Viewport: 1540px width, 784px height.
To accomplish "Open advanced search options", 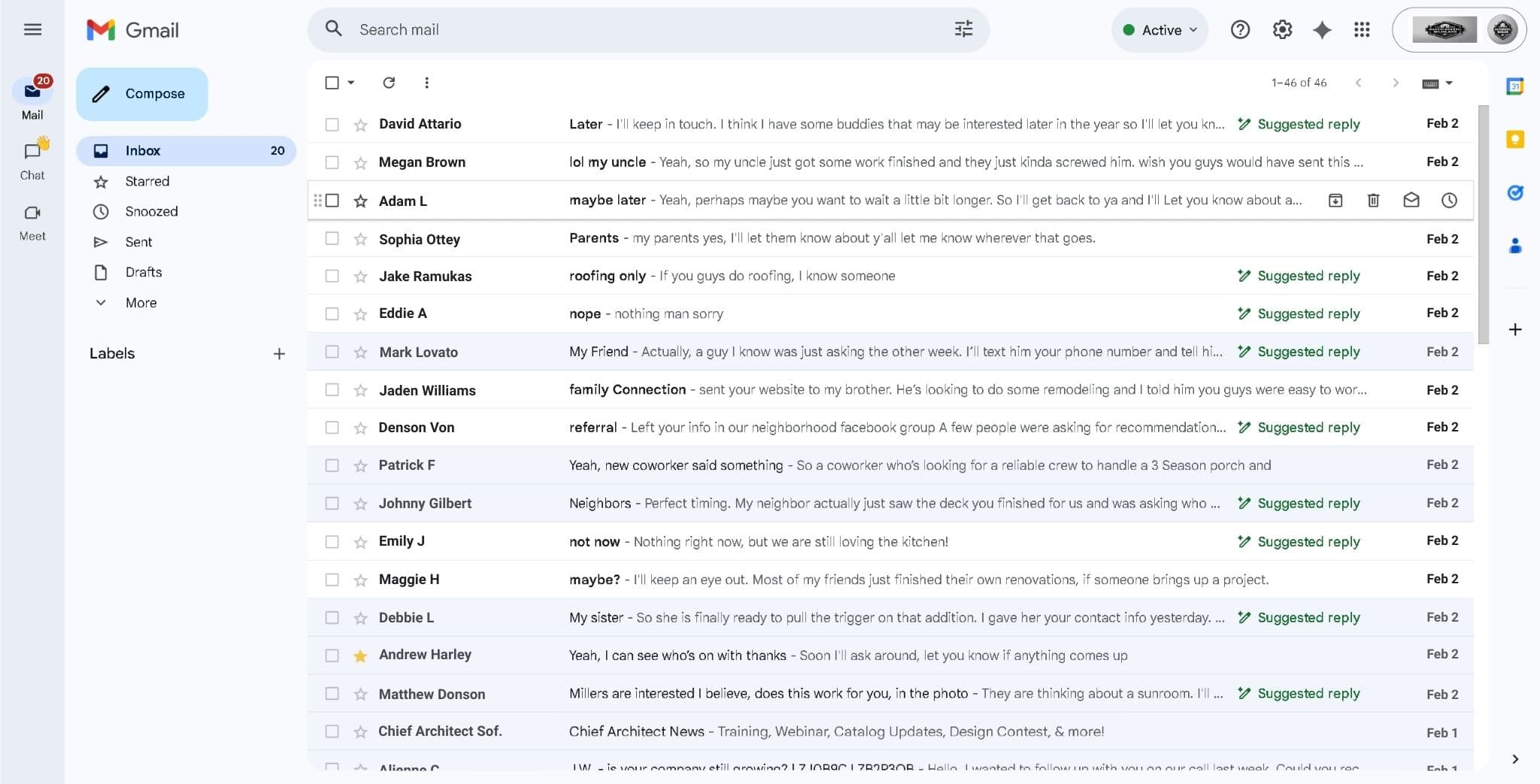I will (962, 29).
